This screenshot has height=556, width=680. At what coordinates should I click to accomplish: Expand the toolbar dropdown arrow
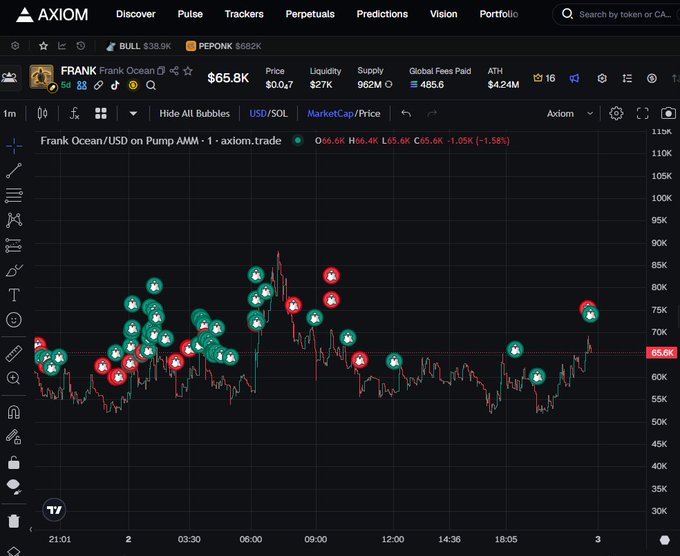[133, 114]
